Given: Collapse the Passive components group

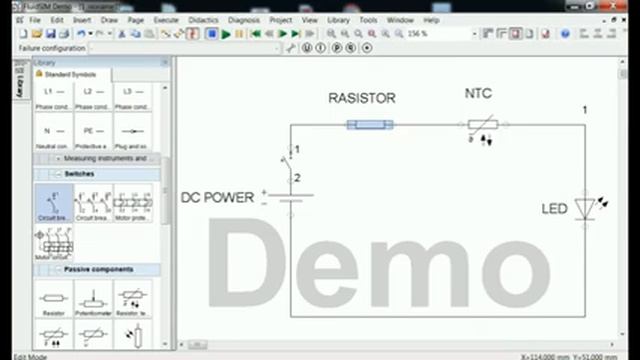Looking at the screenshot, I should click(58, 270).
